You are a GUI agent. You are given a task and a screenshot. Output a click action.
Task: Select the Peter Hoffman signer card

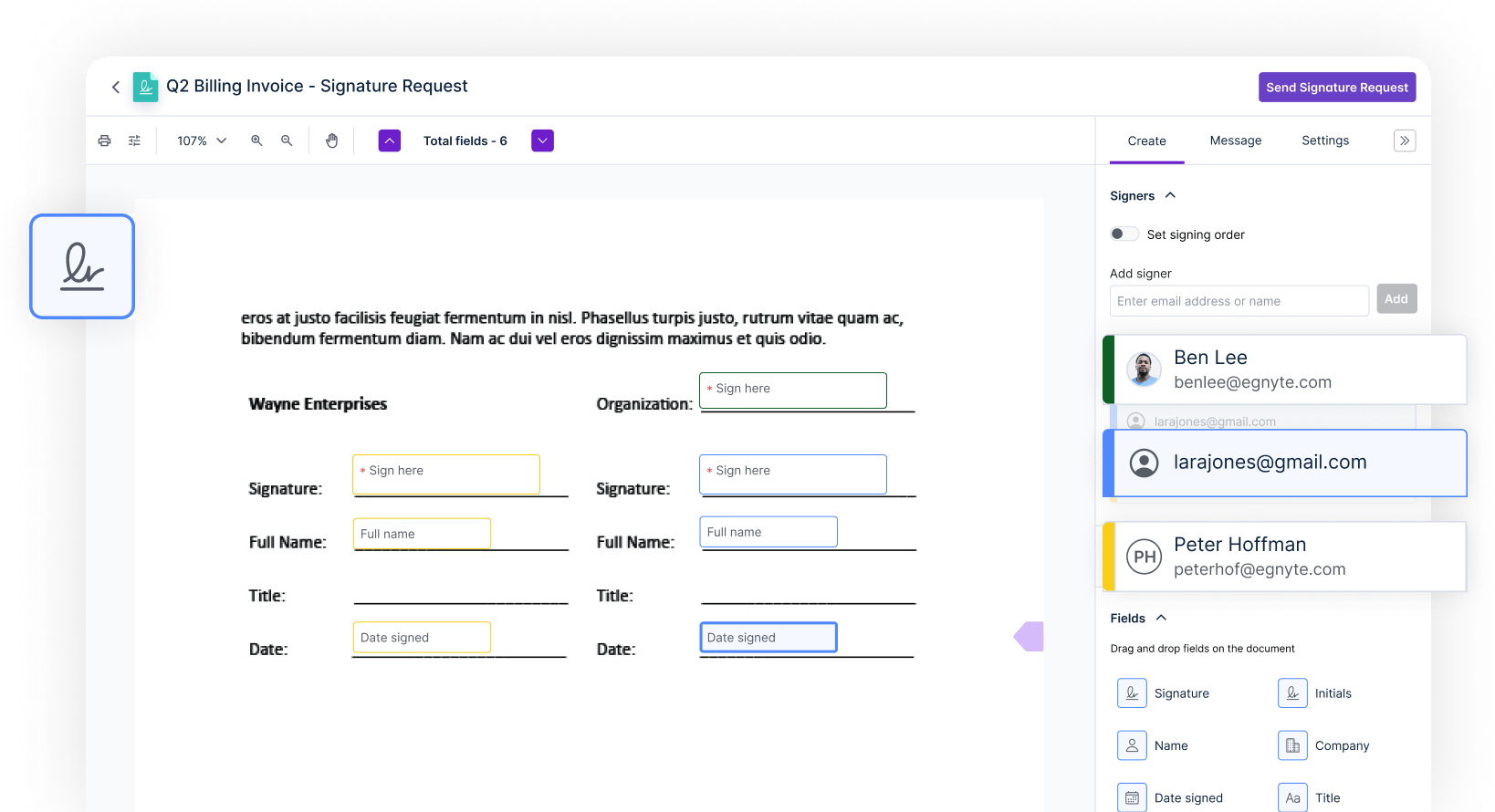pos(1285,557)
